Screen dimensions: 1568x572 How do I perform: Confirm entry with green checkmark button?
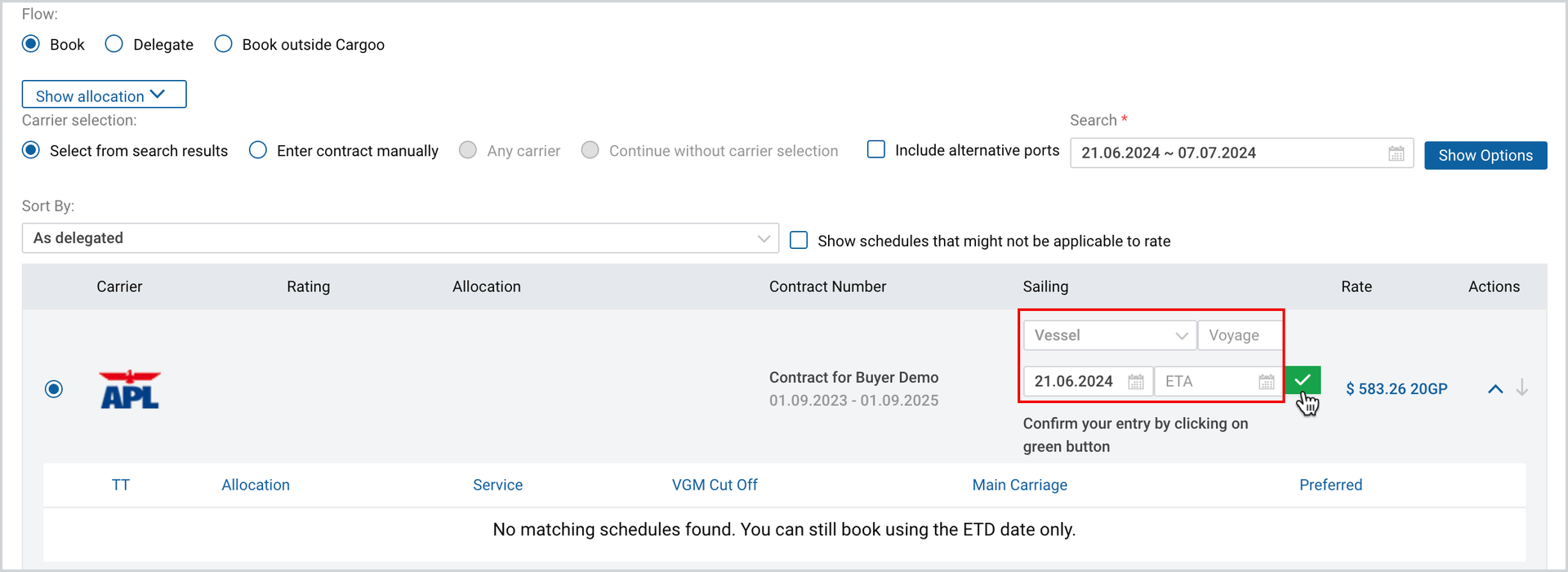(x=1303, y=380)
